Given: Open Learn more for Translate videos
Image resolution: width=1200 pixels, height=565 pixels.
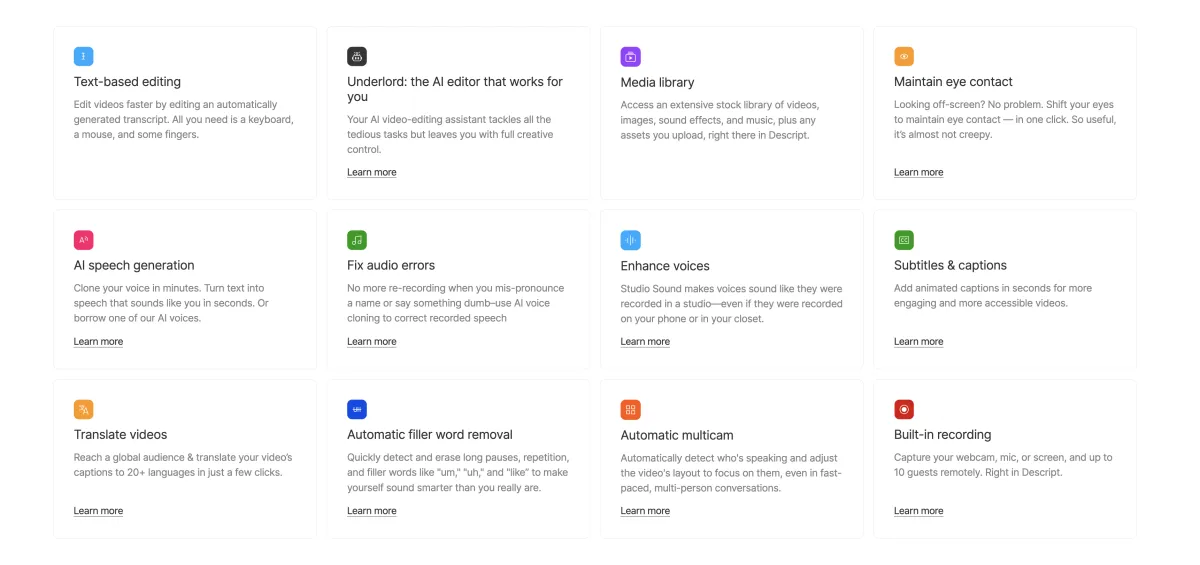Looking at the screenshot, I should [98, 510].
